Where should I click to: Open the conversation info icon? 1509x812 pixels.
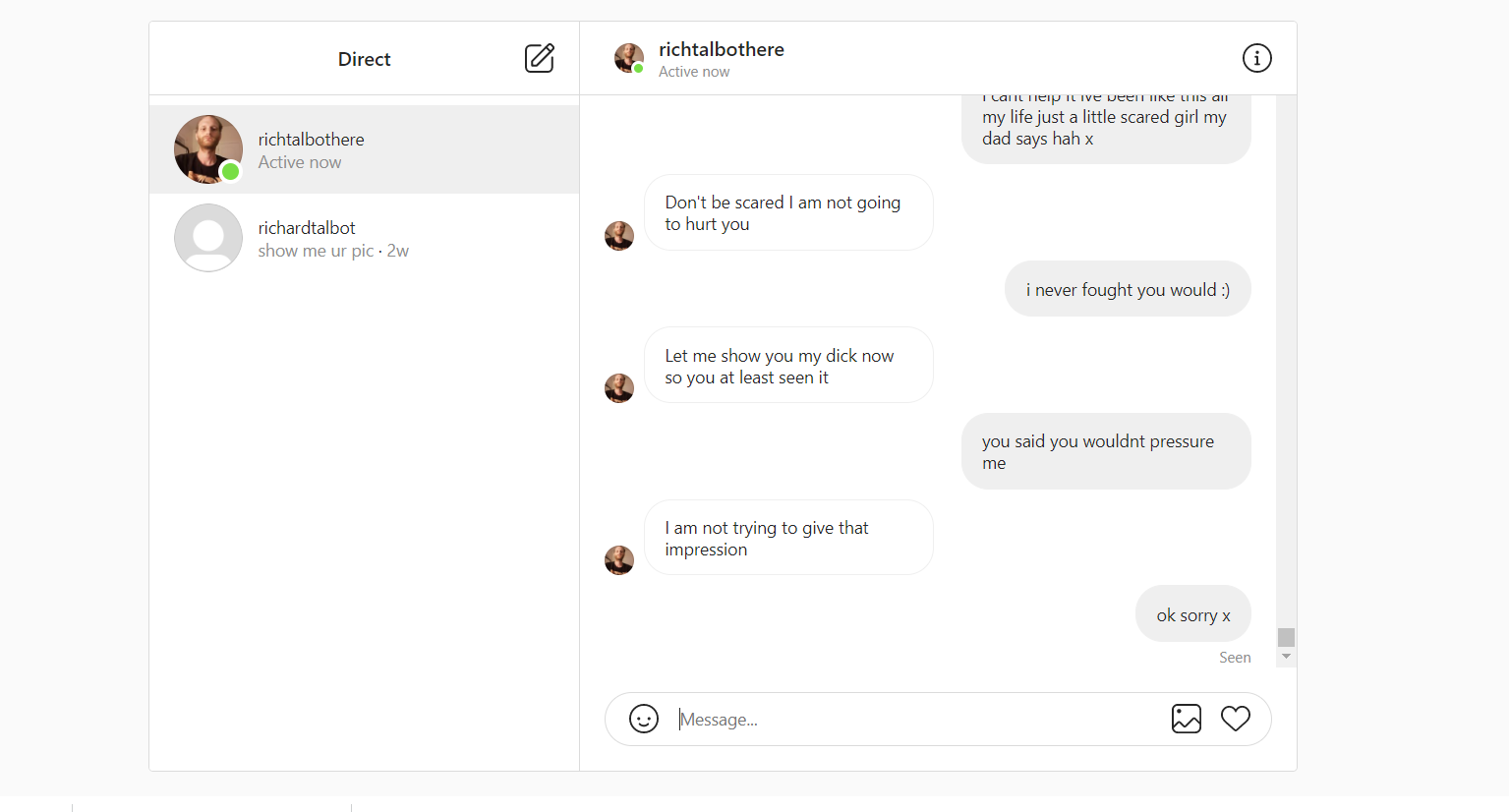coord(1256,58)
